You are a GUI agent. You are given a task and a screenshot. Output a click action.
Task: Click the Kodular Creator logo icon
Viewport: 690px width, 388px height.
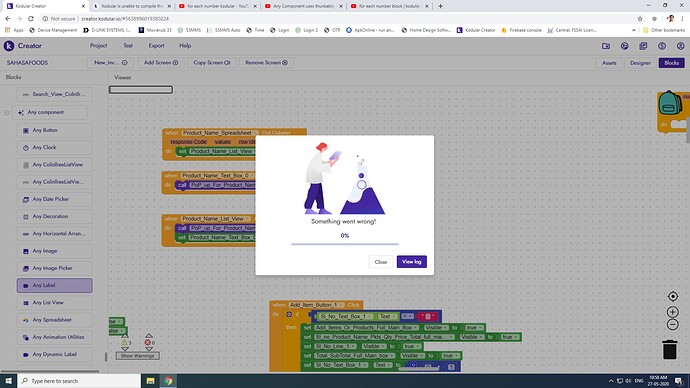point(9,46)
